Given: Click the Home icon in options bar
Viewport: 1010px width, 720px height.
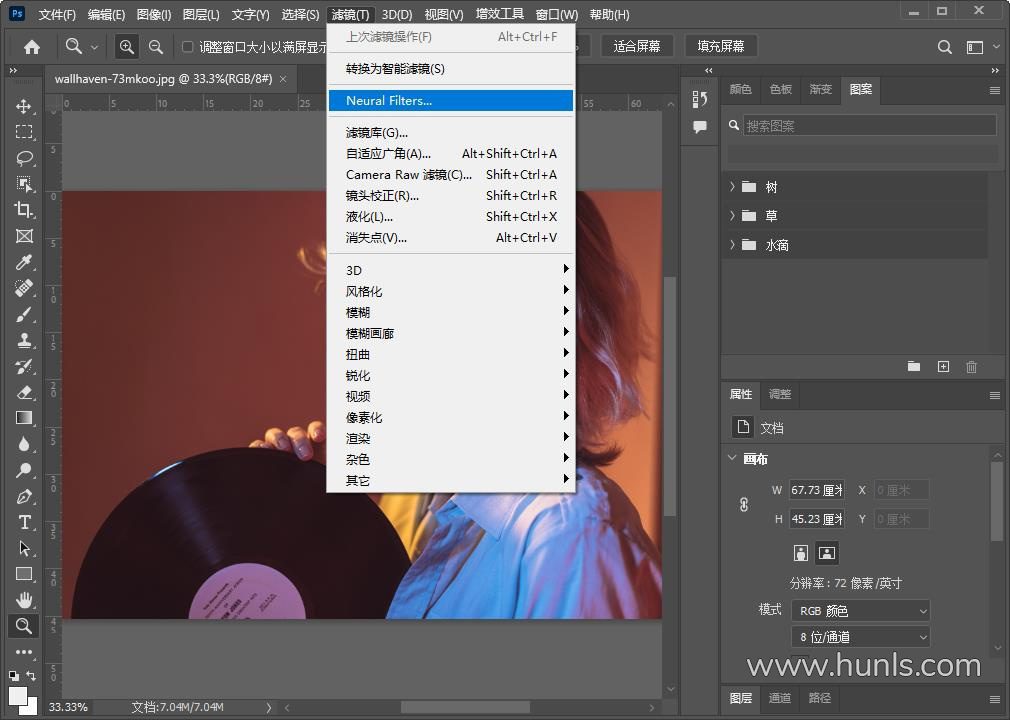Looking at the screenshot, I should click(32, 47).
